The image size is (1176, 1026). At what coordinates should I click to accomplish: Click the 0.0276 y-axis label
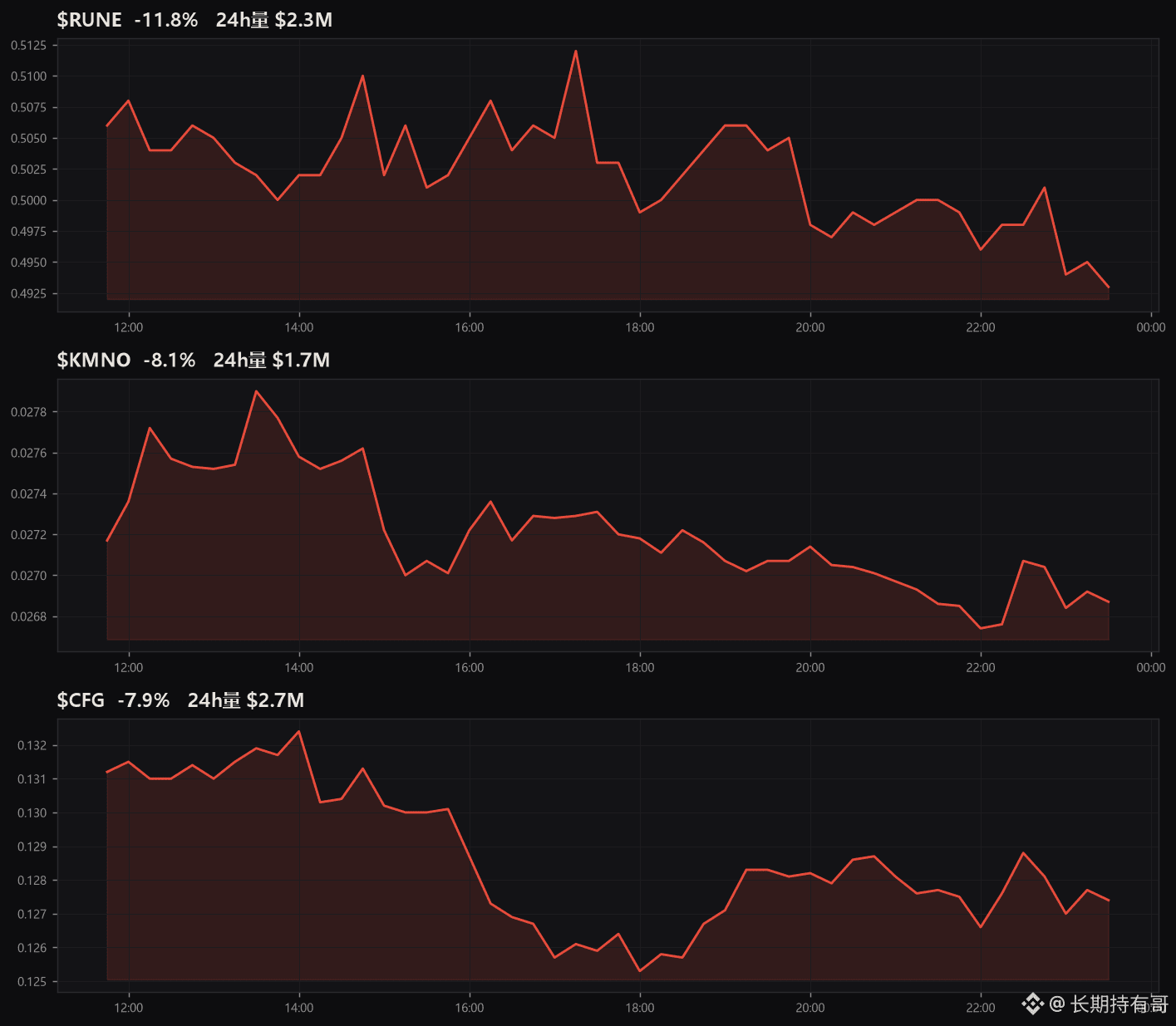[28, 453]
